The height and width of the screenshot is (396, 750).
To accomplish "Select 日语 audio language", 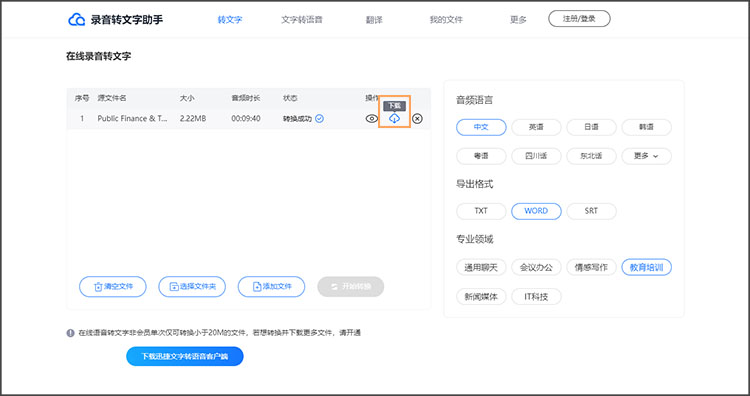I will 591,128.
